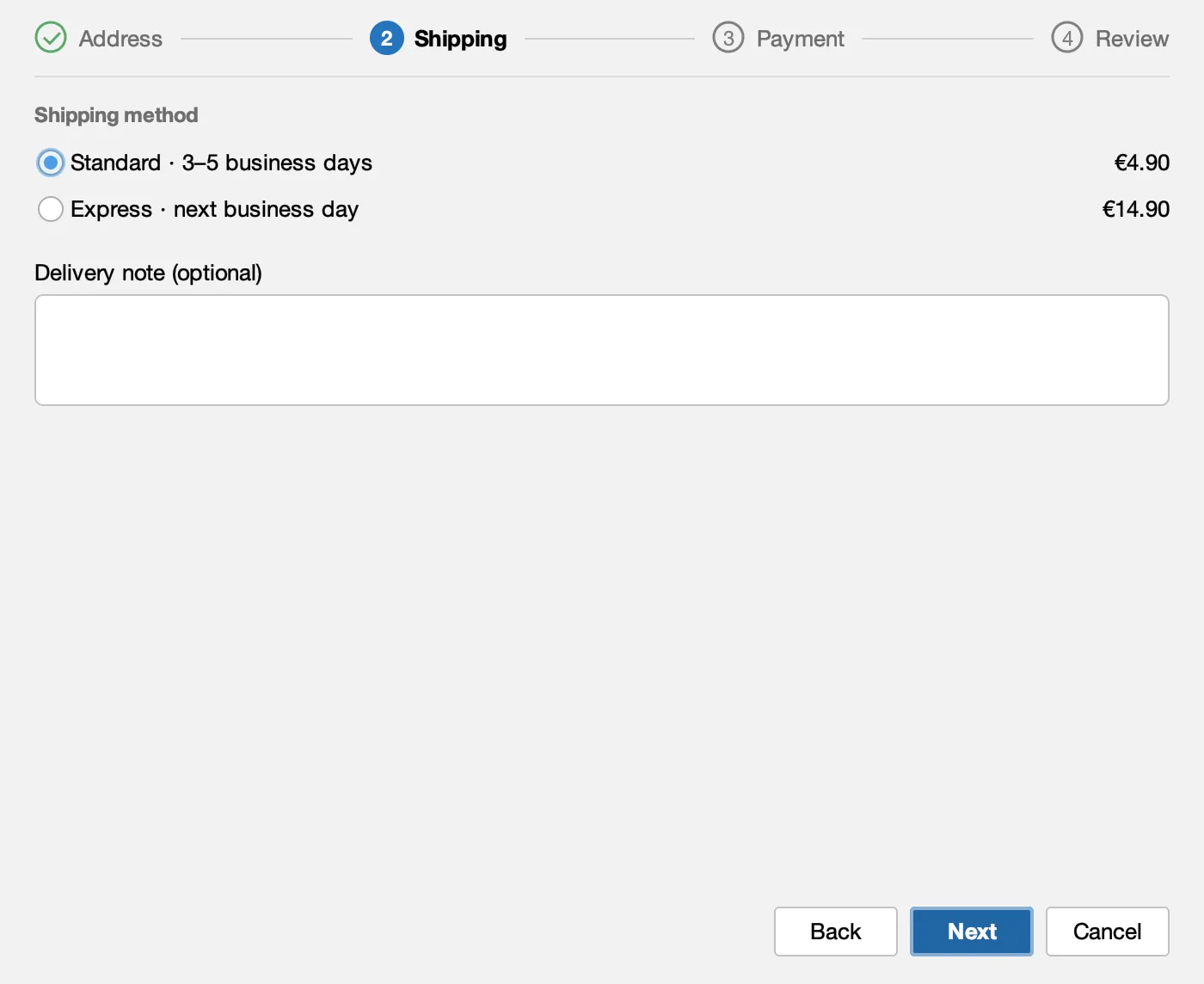Viewport: 1204px width, 984px height.
Task: Cancel the checkout wizard
Action: click(1108, 932)
